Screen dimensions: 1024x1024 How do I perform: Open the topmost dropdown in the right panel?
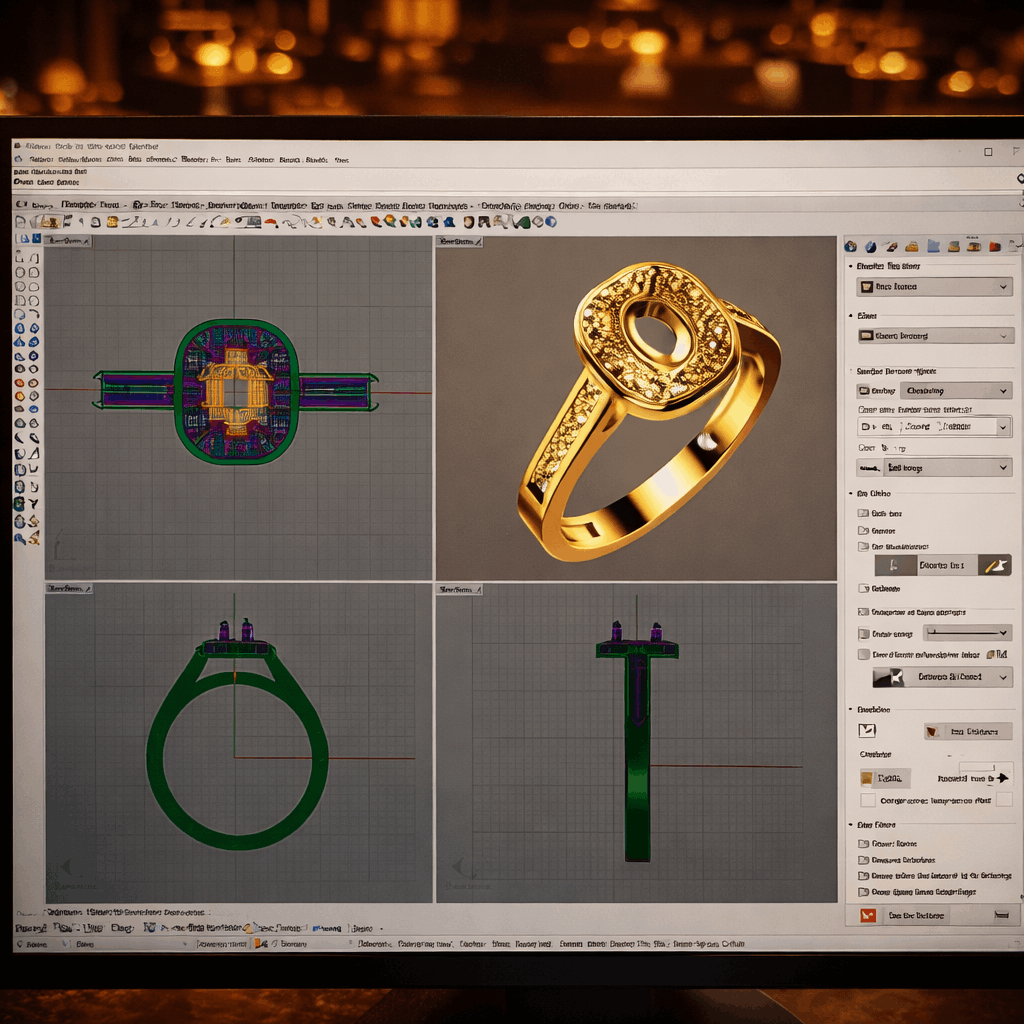point(933,287)
